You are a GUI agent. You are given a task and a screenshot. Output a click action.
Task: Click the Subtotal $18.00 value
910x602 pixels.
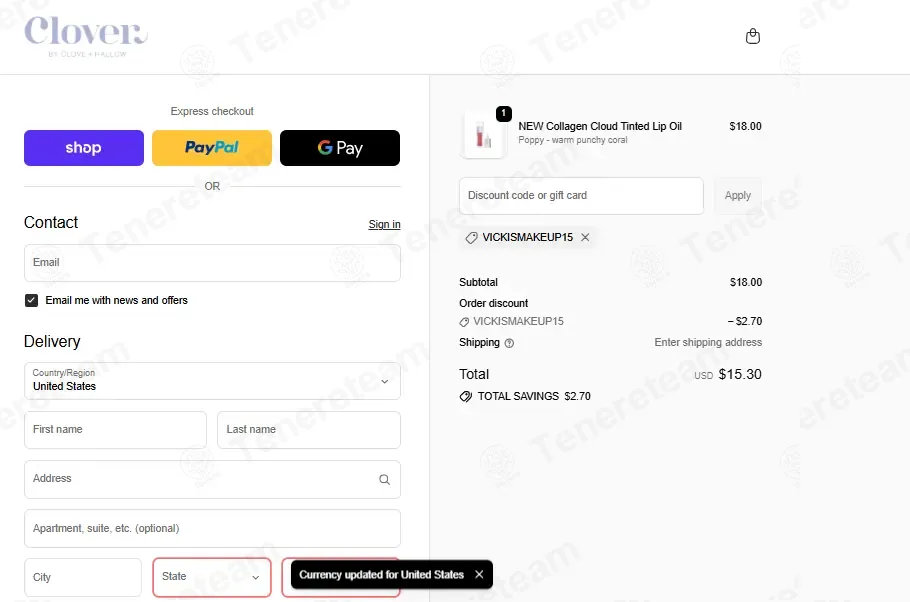click(746, 282)
